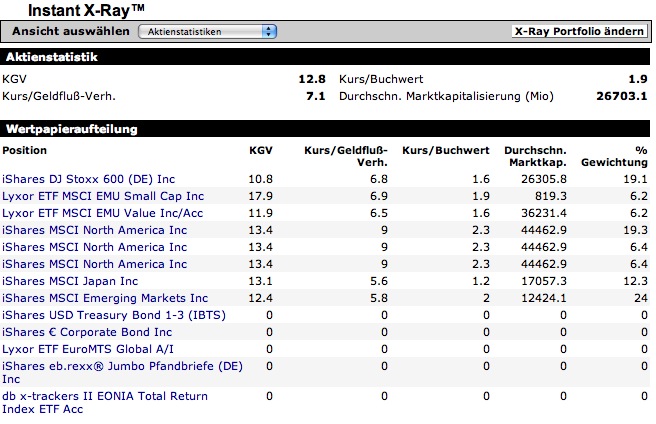This screenshot has width=656, height=424.
Task: Click the Position column header
Action: pyautogui.click(x=25, y=151)
